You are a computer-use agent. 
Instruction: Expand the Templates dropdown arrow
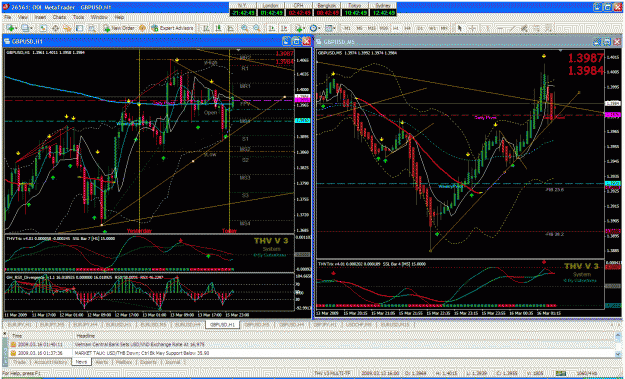334,28
